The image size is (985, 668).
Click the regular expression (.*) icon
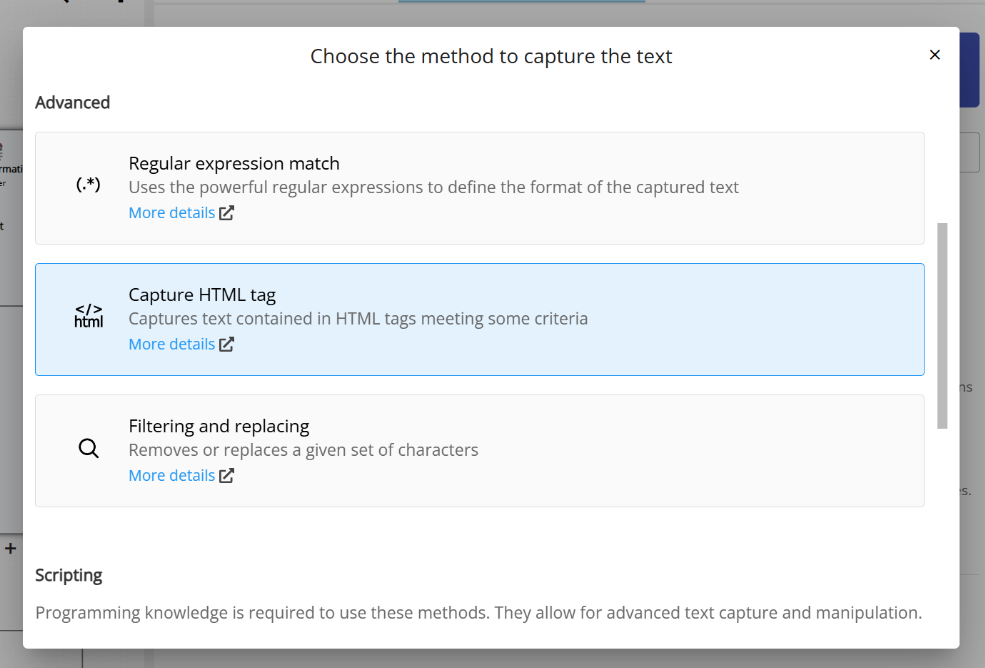(88, 186)
